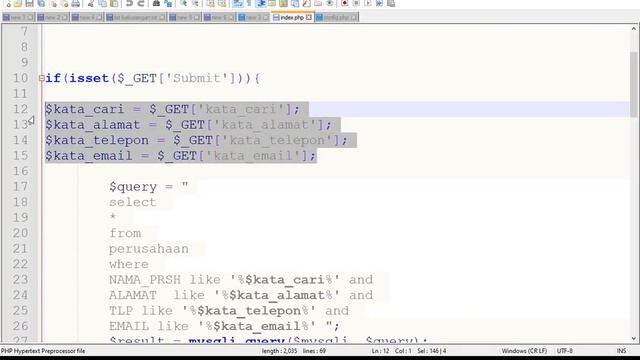Screen dimensions: 640x360
Task: Click the '$kata_alamat' variable on line 13
Action: (x=93, y=125)
